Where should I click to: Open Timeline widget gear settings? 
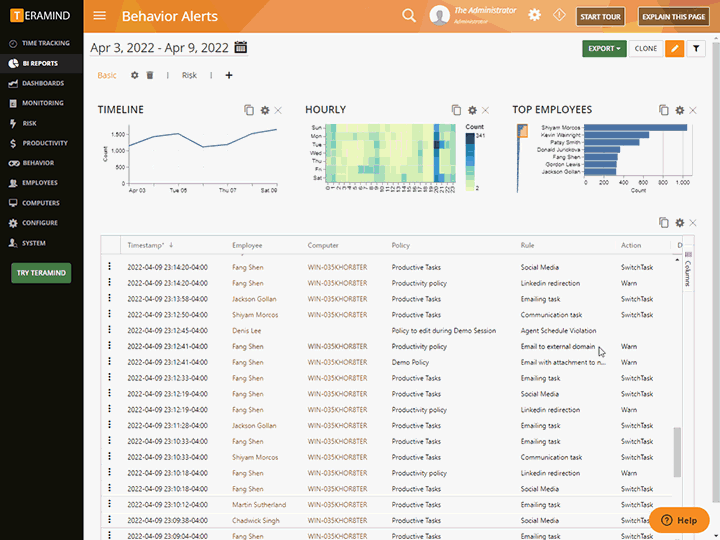click(x=265, y=110)
